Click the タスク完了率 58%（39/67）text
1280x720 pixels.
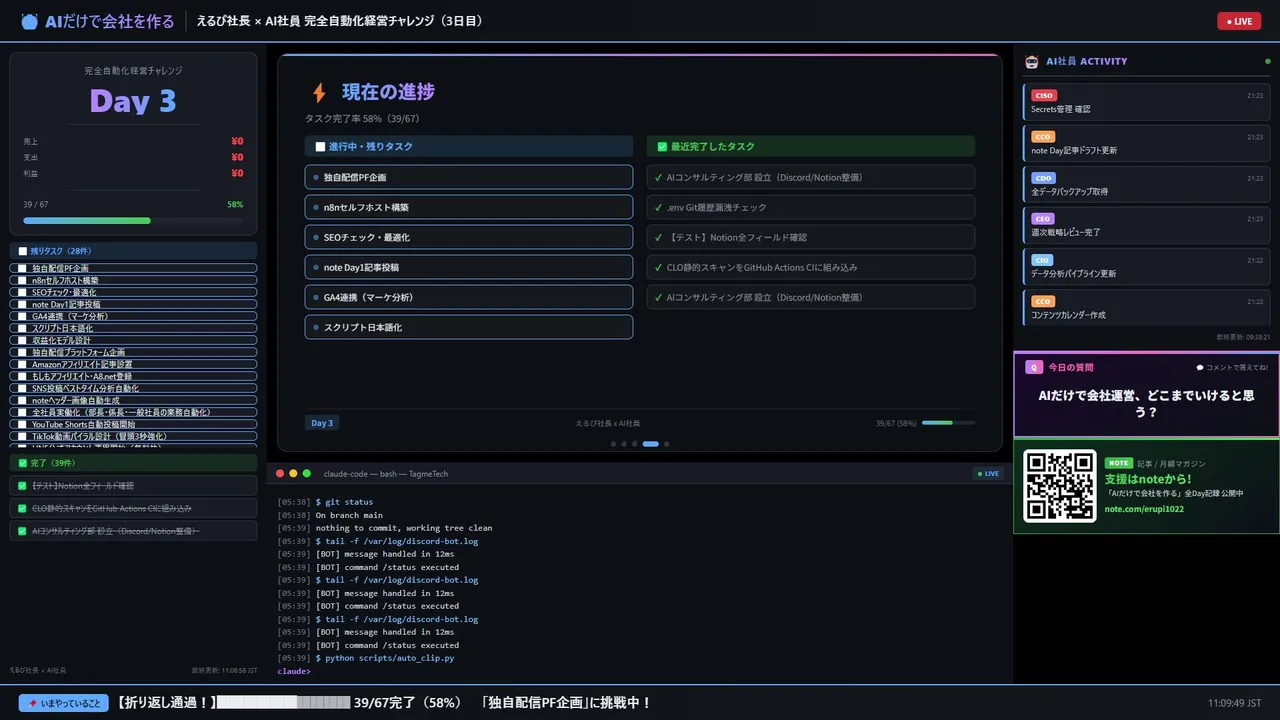(362, 118)
